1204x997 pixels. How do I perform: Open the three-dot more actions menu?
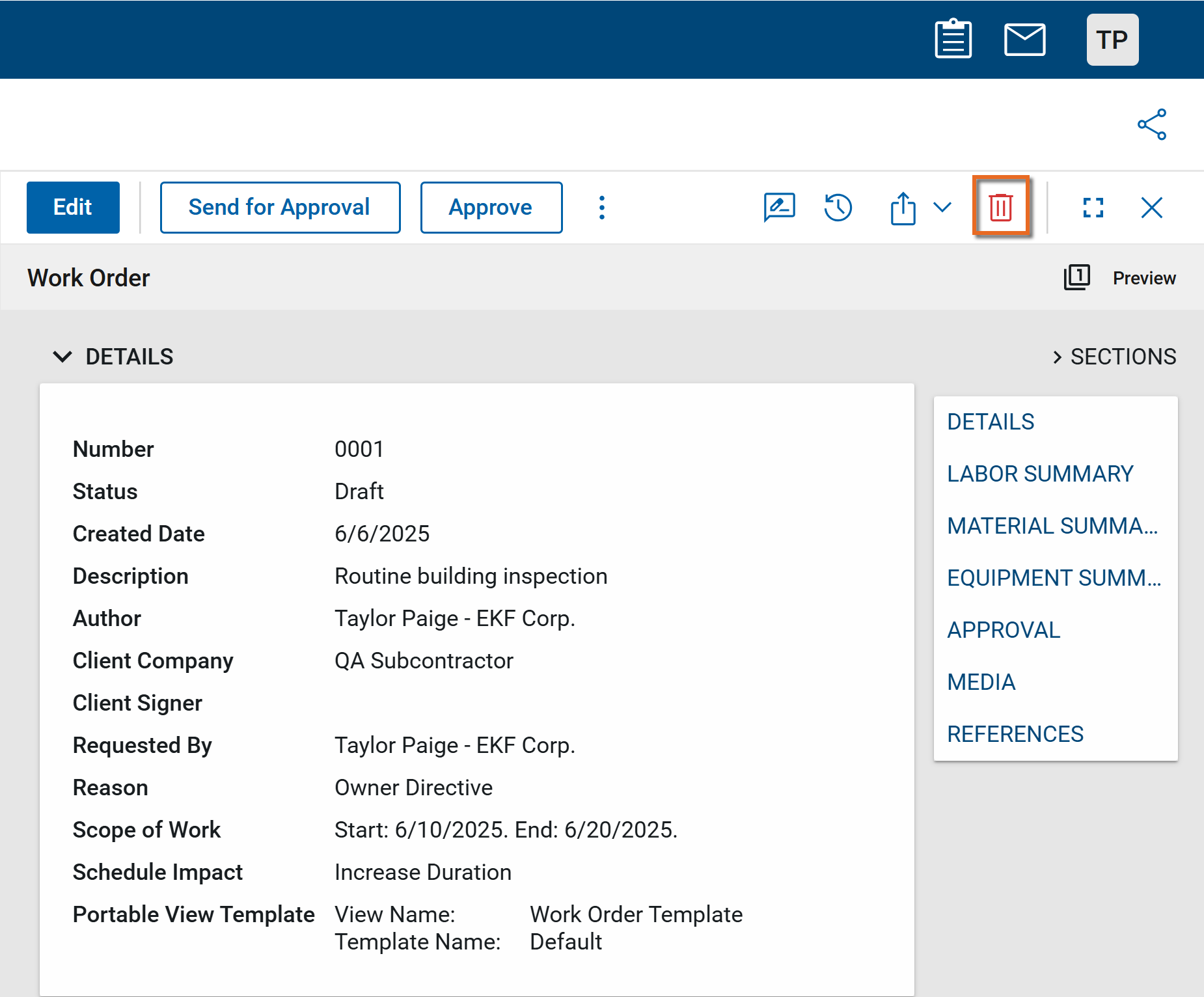(602, 208)
